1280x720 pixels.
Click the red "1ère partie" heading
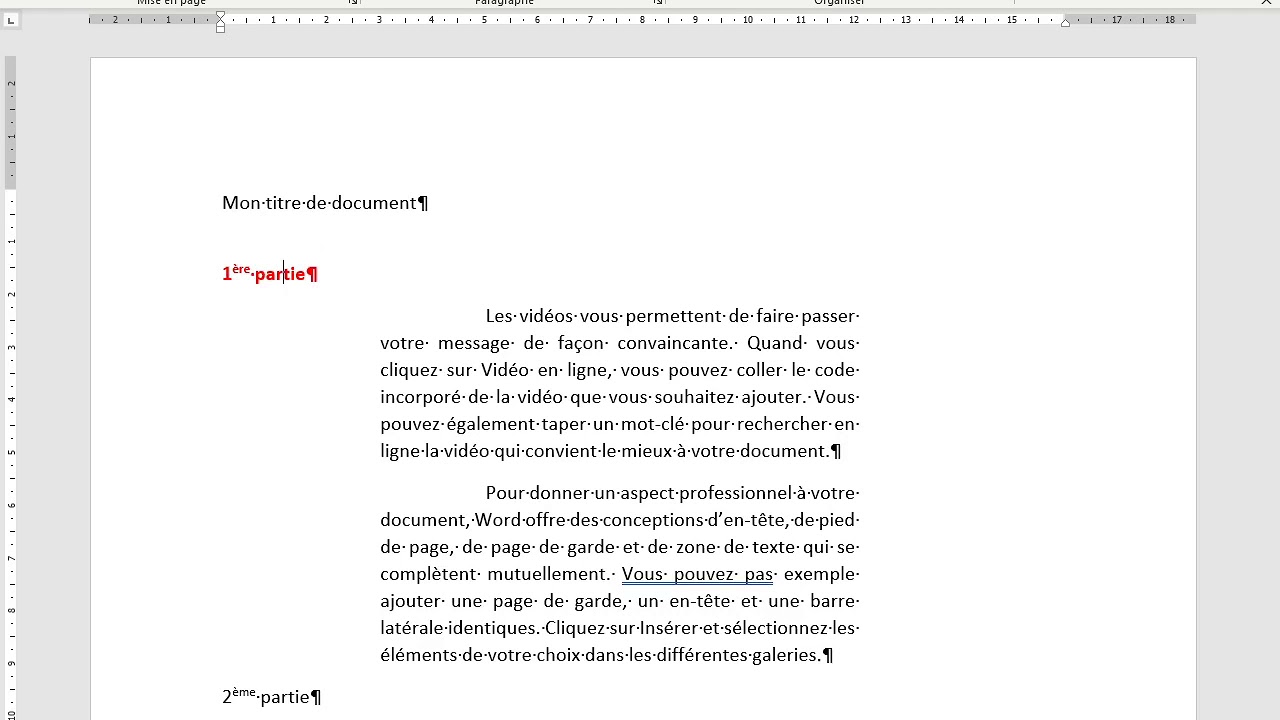click(x=263, y=273)
